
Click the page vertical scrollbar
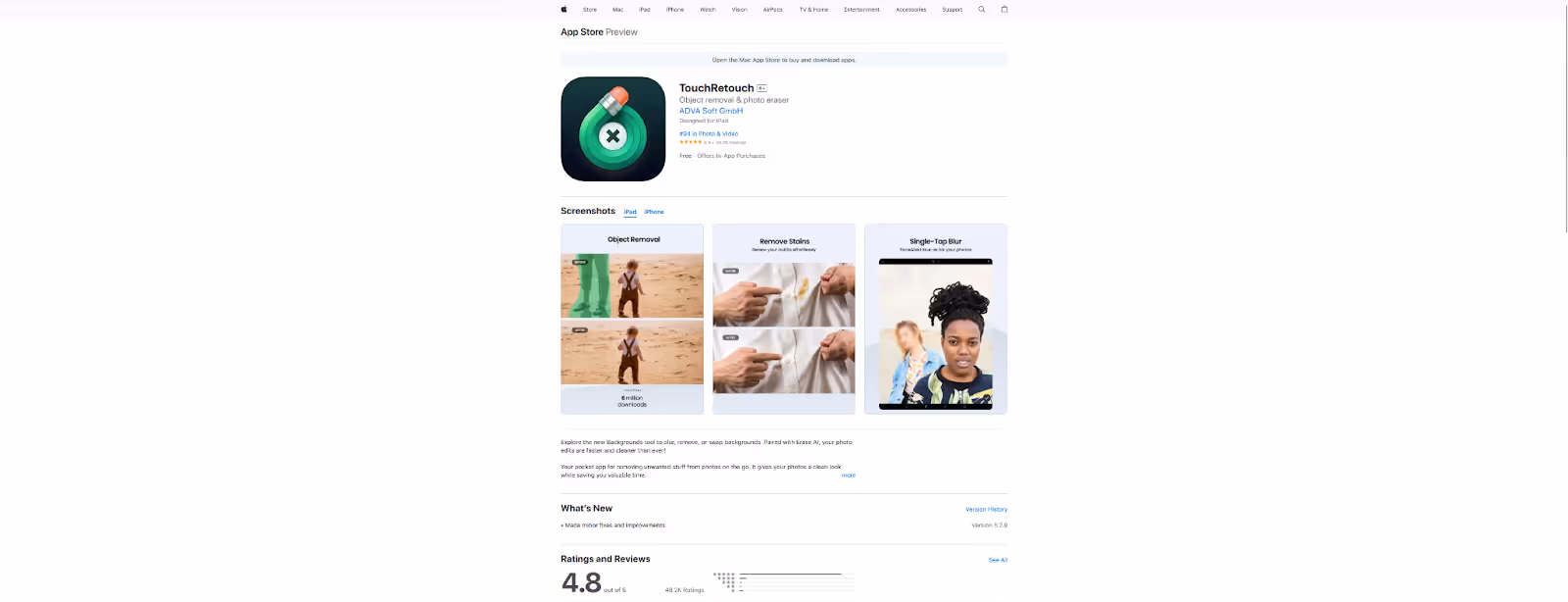coord(1565,118)
